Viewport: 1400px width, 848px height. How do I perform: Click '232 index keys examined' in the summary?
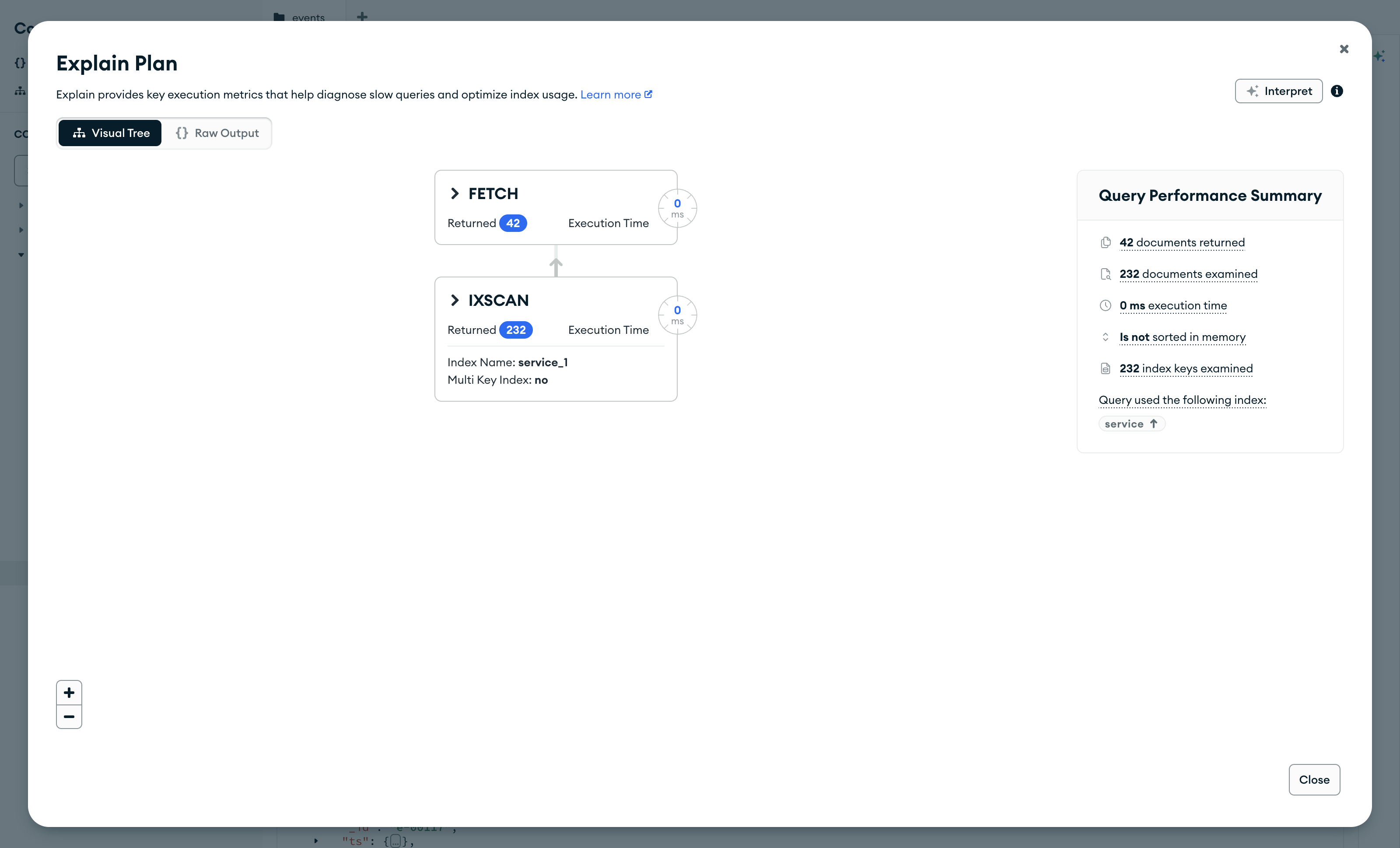(1186, 368)
